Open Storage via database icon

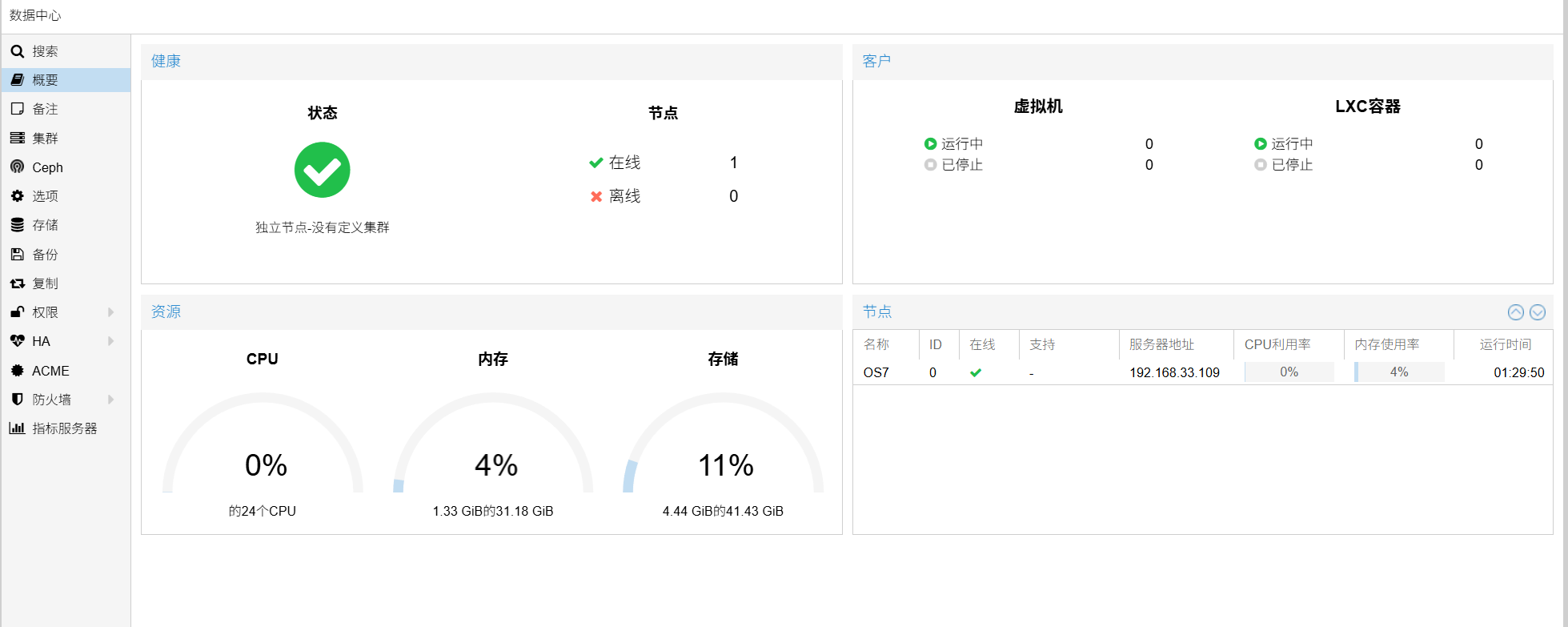(x=17, y=225)
